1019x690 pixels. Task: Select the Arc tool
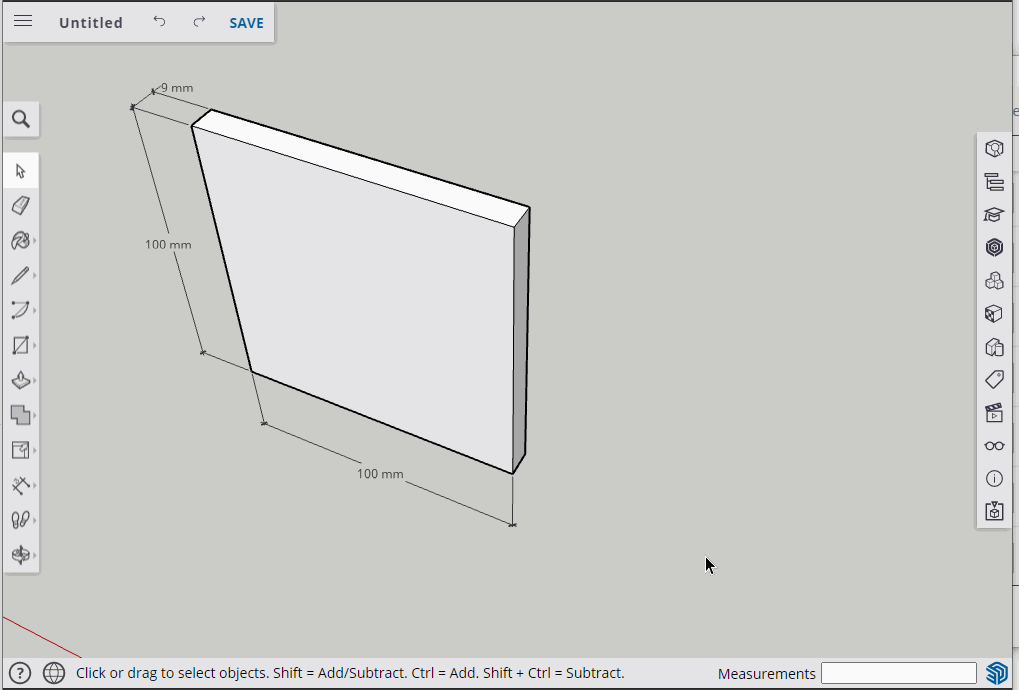click(x=20, y=310)
